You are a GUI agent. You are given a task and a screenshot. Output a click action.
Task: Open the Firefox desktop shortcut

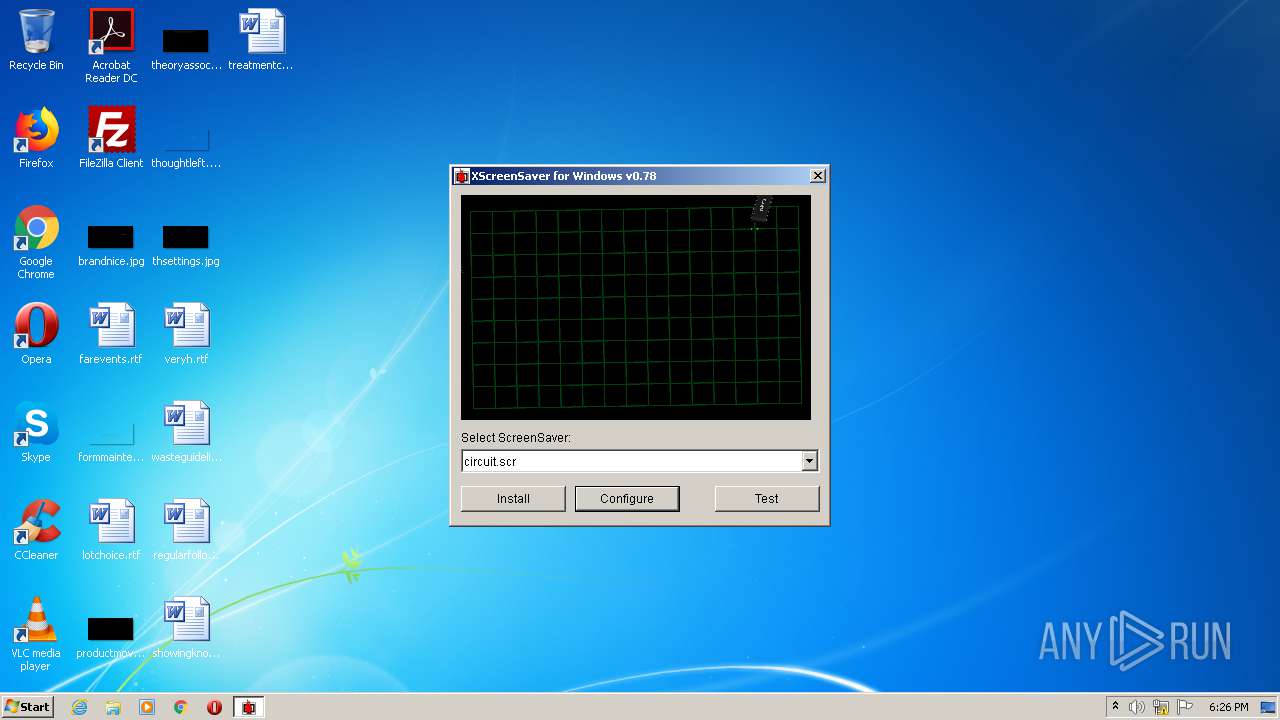point(36,138)
